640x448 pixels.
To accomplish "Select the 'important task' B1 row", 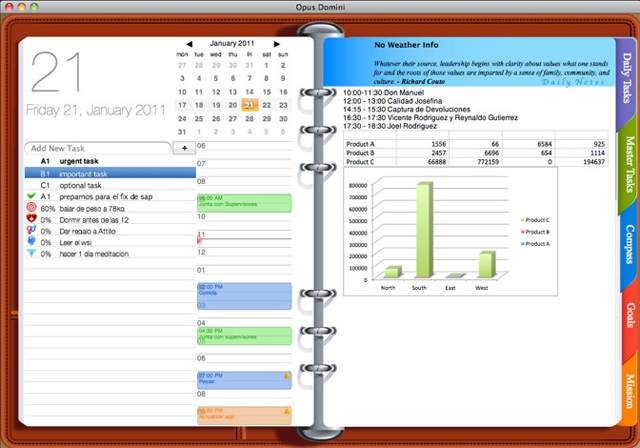I will 110,172.
